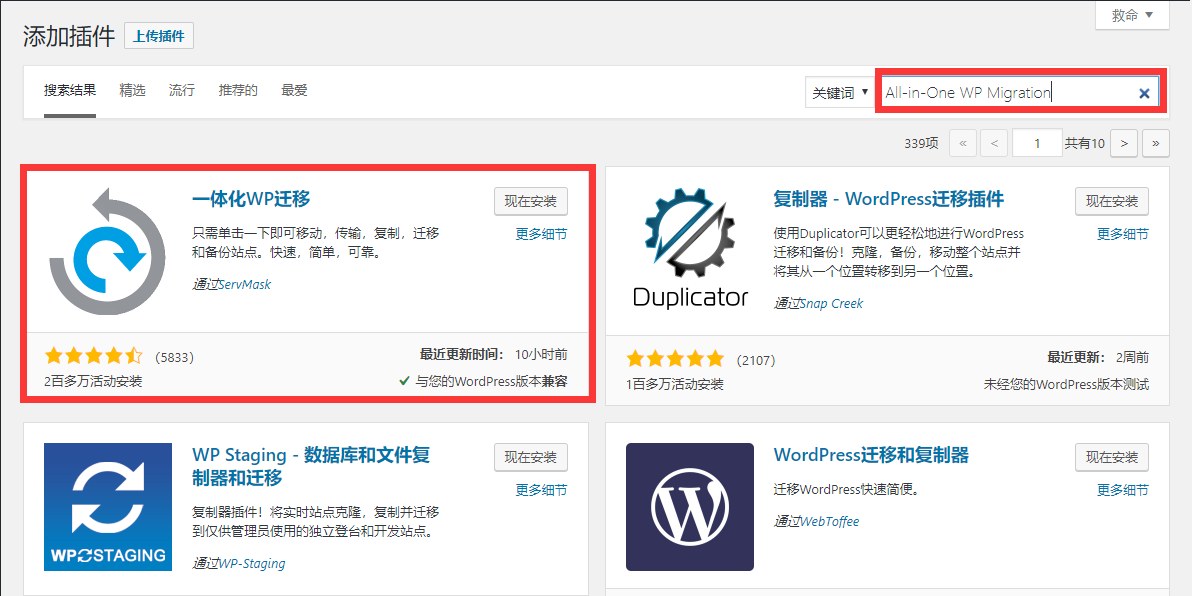1192x596 pixels.
Task: Click the 1百多万活动安装 install count text
Action: (675, 384)
